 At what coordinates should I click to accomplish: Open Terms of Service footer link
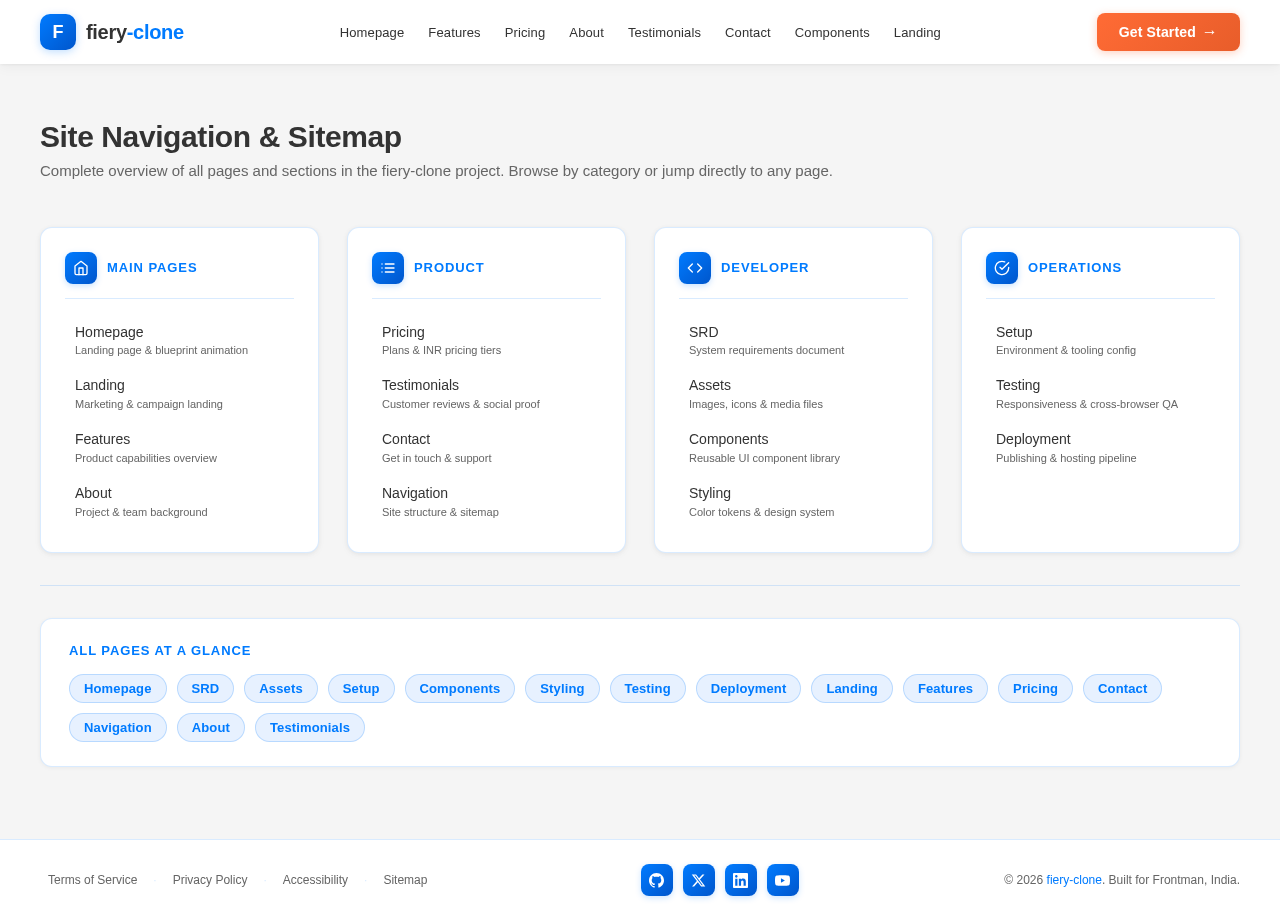click(x=93, y=880)
